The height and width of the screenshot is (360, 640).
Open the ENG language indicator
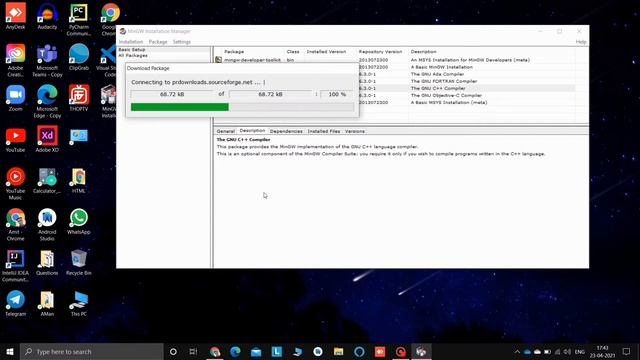click(x=580, y=351)
